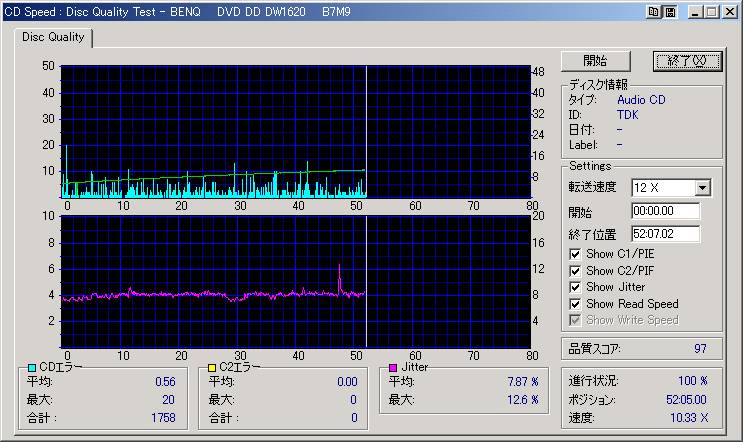Screen dimensions: 743x442
Task: Disable the Show Jitter checkbox
Action: (x=575, y=287)
